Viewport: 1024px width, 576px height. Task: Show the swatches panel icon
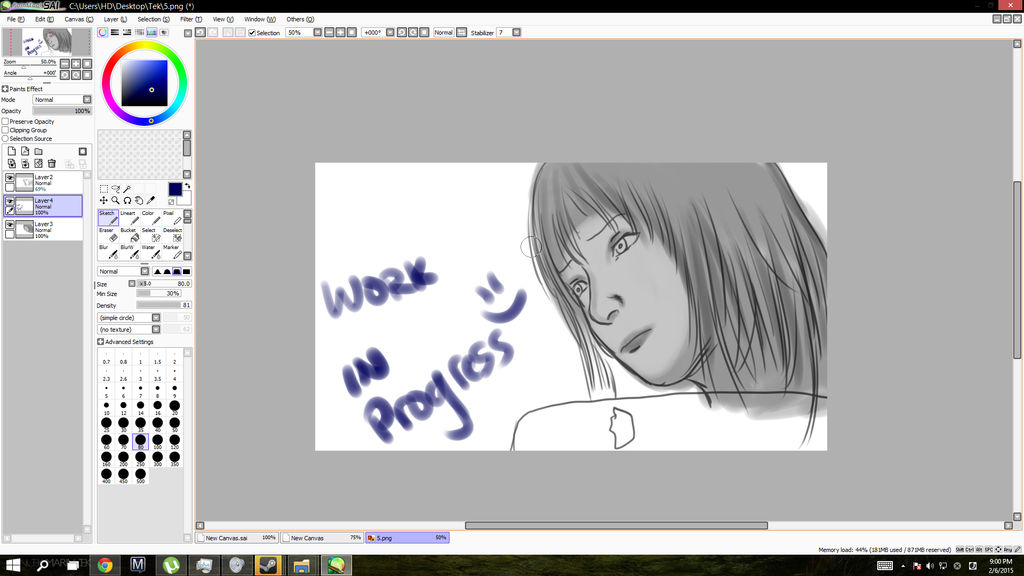tap(152, 32)
